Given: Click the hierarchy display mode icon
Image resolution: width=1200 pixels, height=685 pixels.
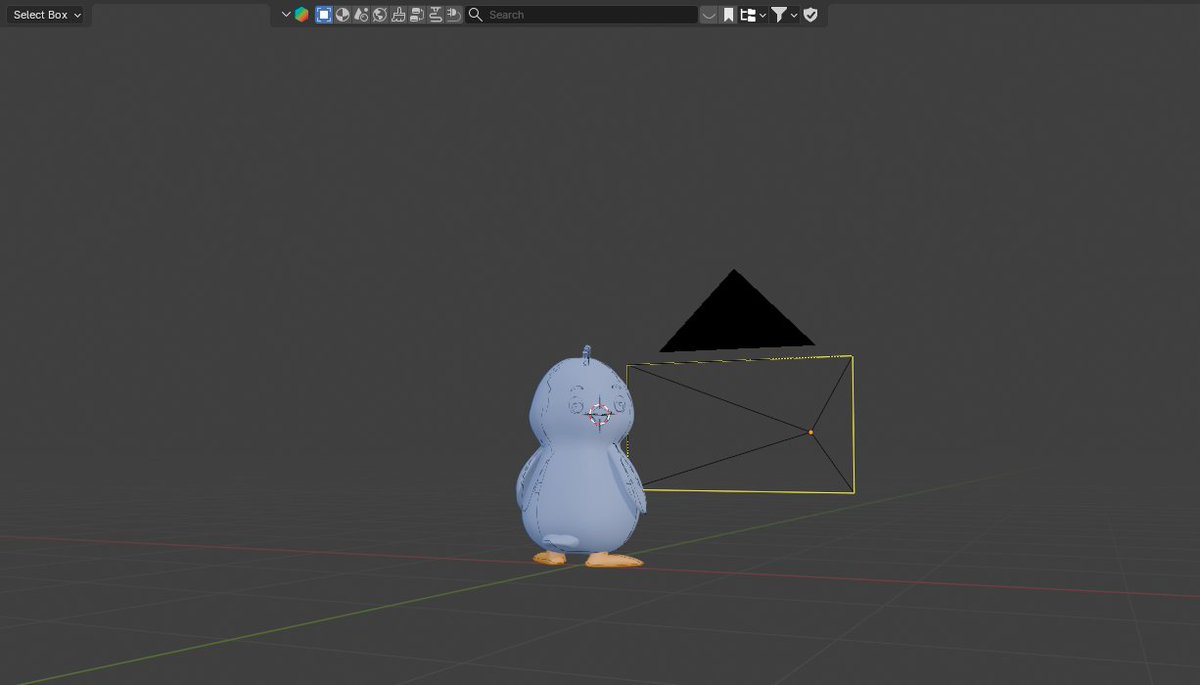Looking at the screenshot, I should 747,15.
